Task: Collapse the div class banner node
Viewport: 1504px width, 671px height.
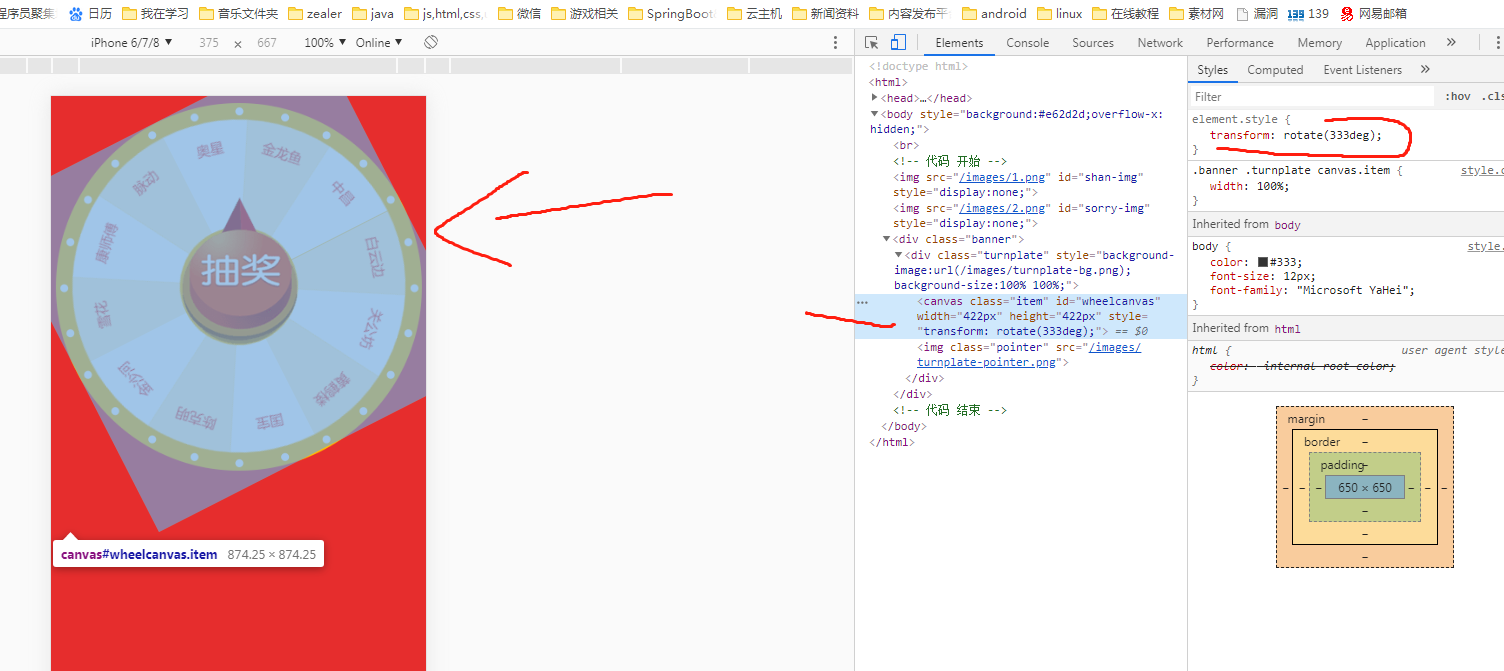Action: tap(887, 239)
